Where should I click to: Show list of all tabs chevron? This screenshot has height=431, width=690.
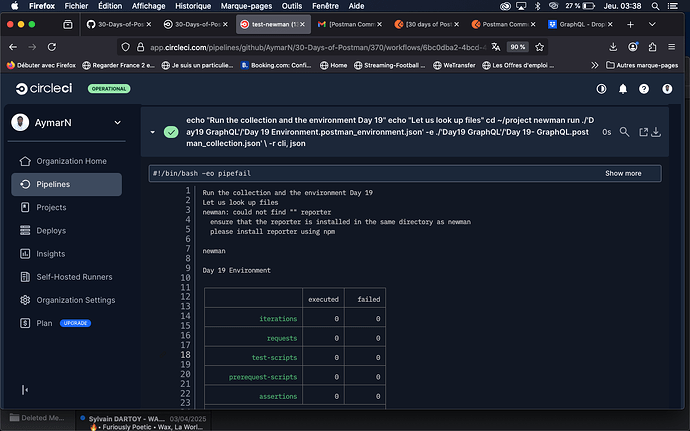[x=652, y=24]
